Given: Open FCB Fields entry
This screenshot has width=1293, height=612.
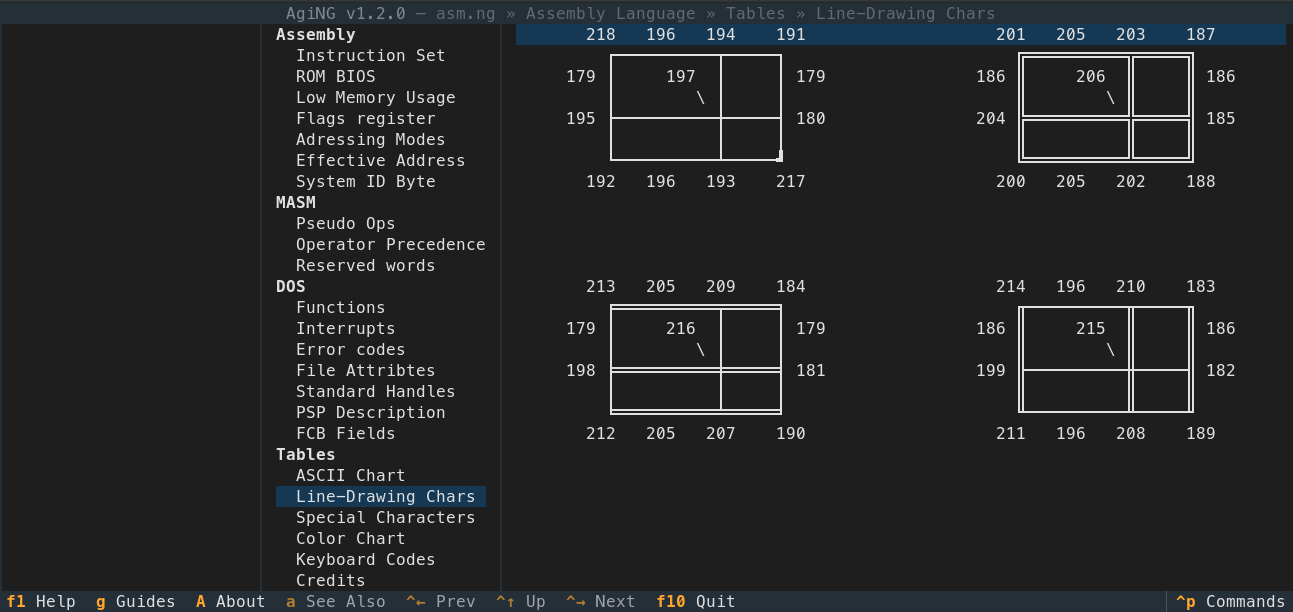Looking at the screenshot, I should click(346, 434).
